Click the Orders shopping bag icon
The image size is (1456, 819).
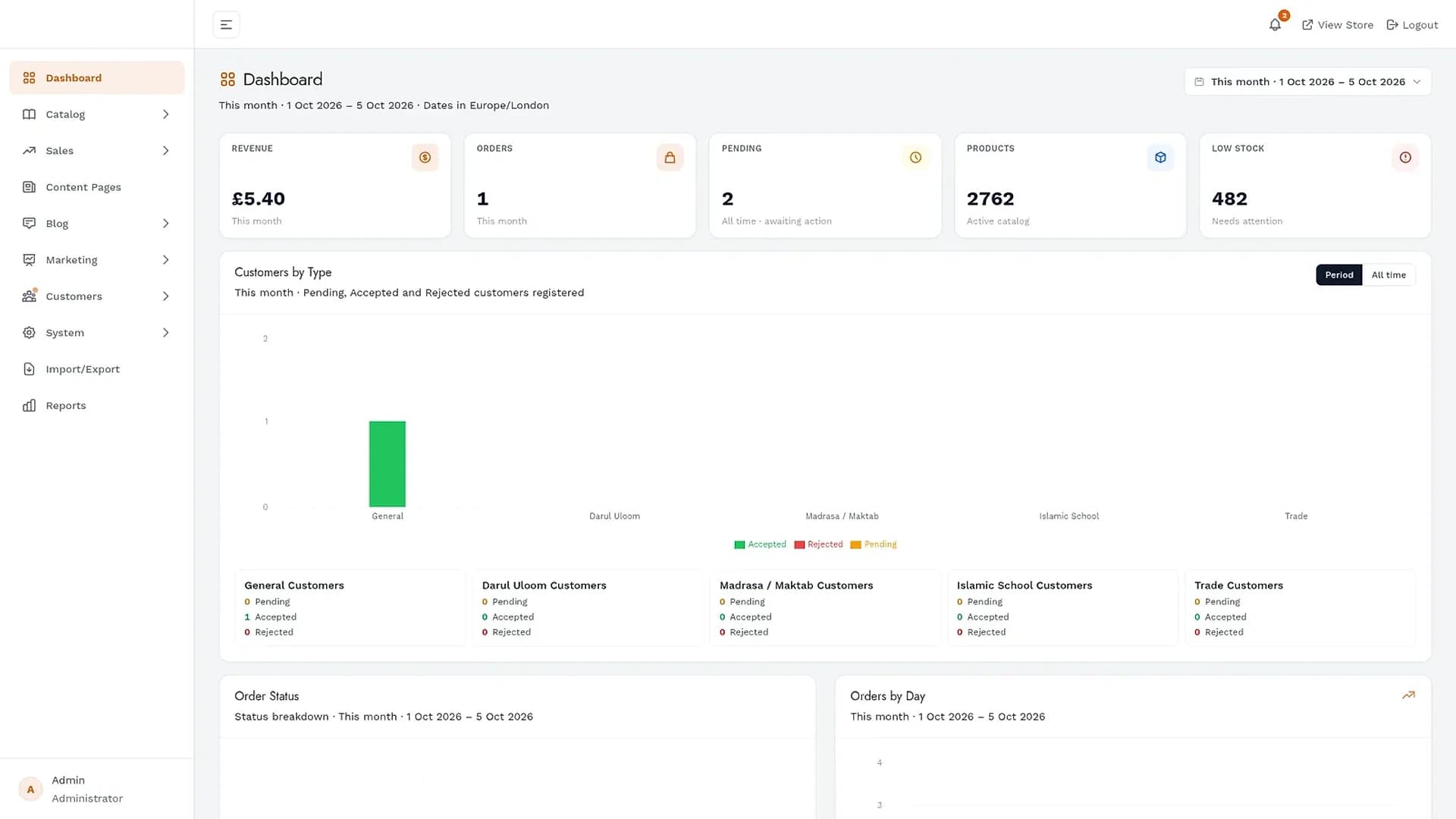tap(670, 158)
